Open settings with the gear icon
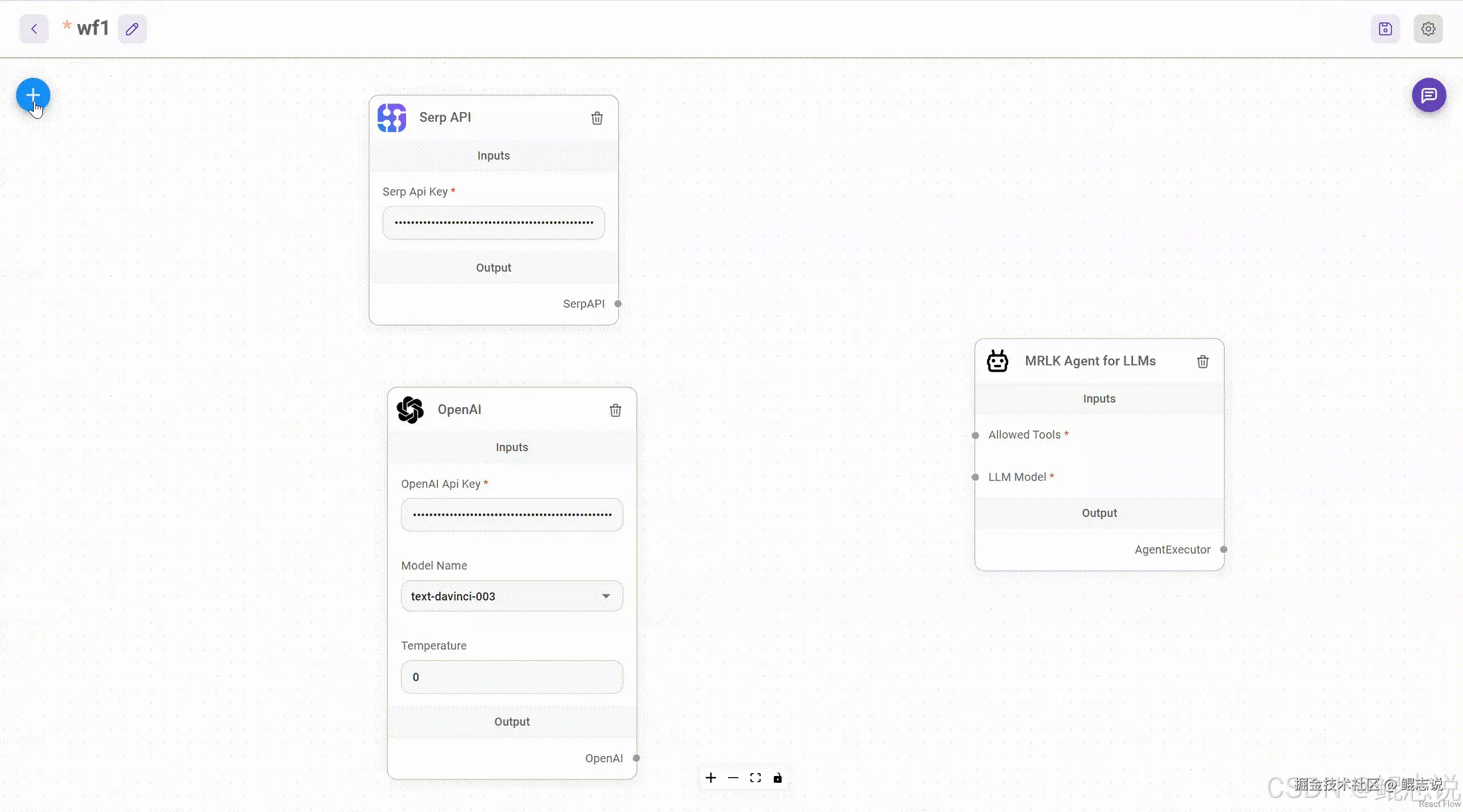The height and width of the screenshot is (812, 1463). pos(1428,29)
